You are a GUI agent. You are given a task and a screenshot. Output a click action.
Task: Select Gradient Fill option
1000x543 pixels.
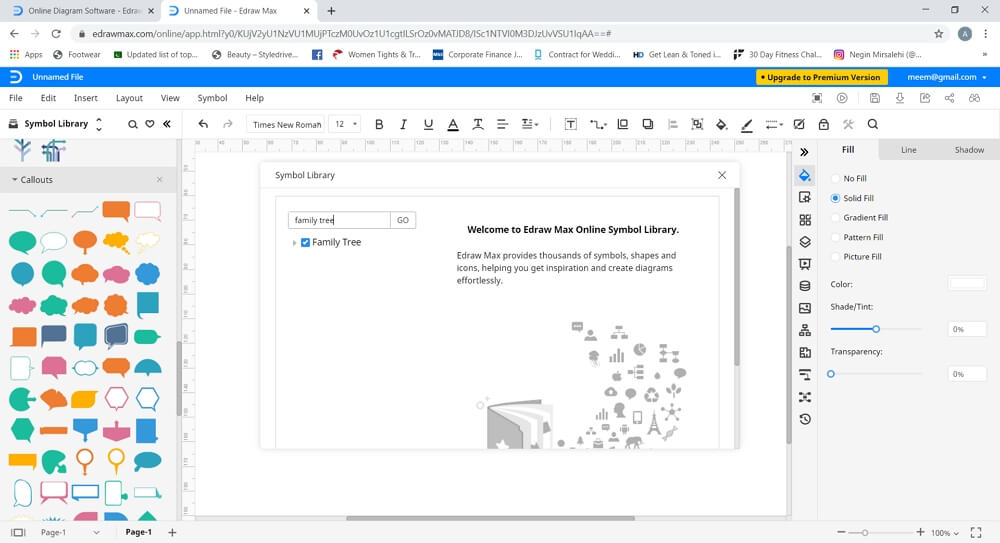pyautogui.click(x=859, y=218)
